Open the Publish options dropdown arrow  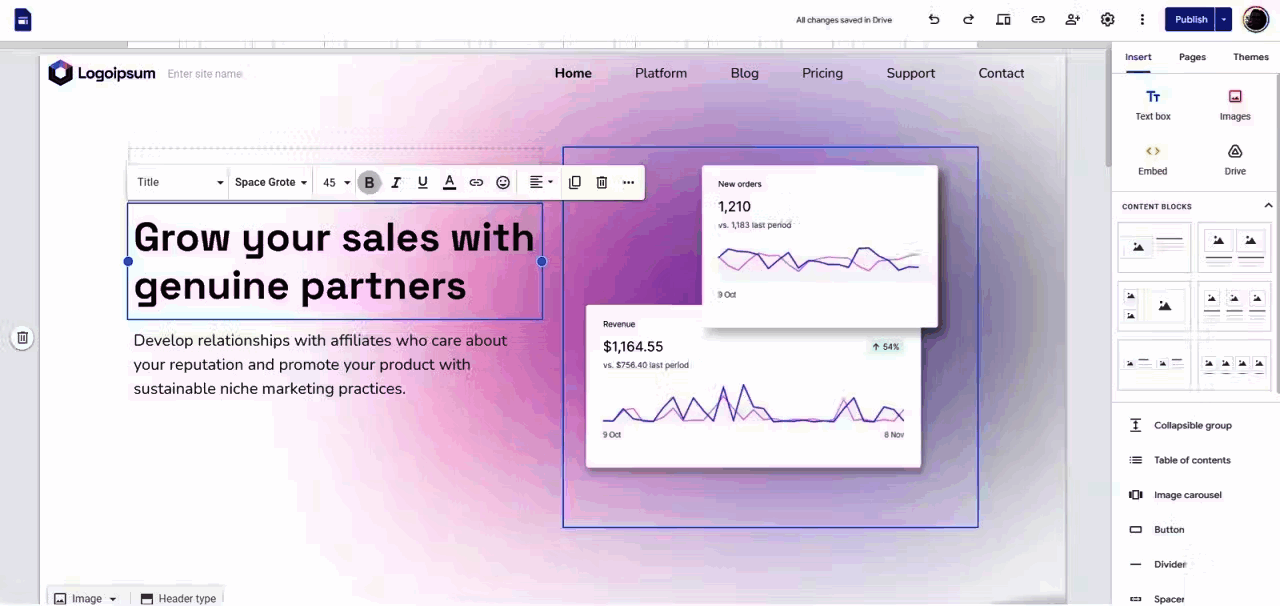[1225, 19]
